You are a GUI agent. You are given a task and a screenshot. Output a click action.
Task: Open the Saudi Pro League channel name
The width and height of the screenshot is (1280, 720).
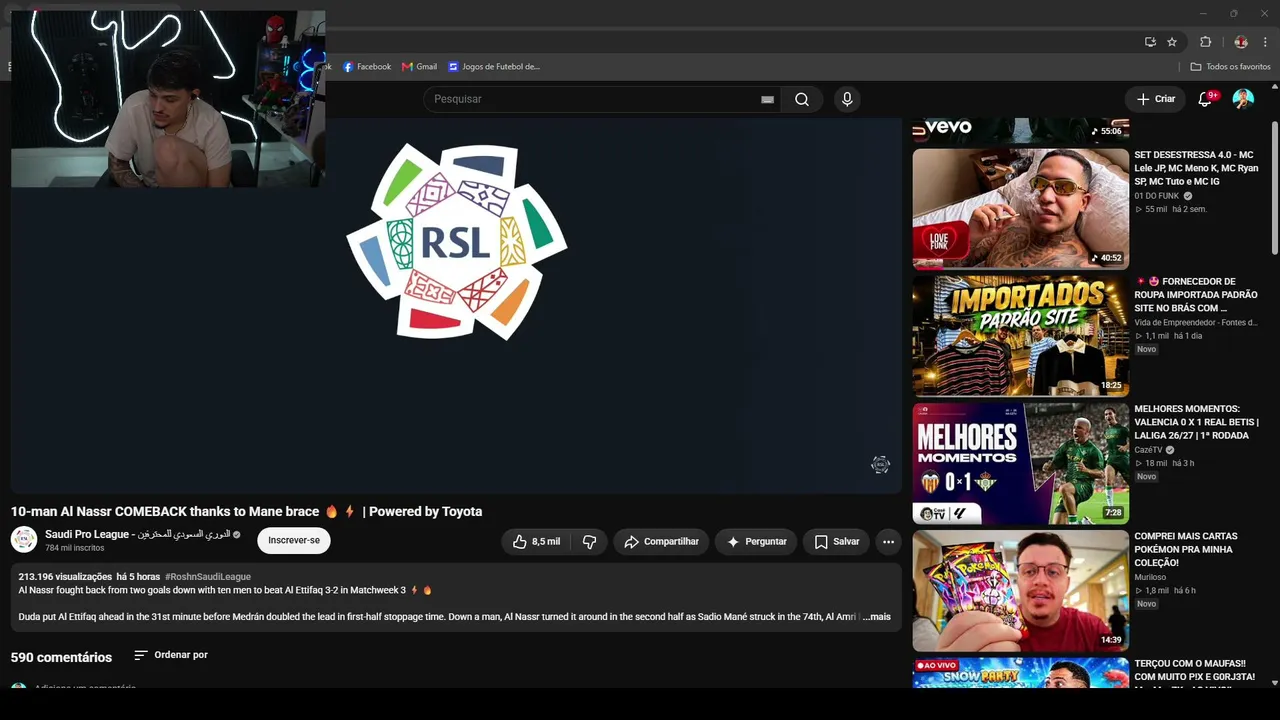[137, 535]
